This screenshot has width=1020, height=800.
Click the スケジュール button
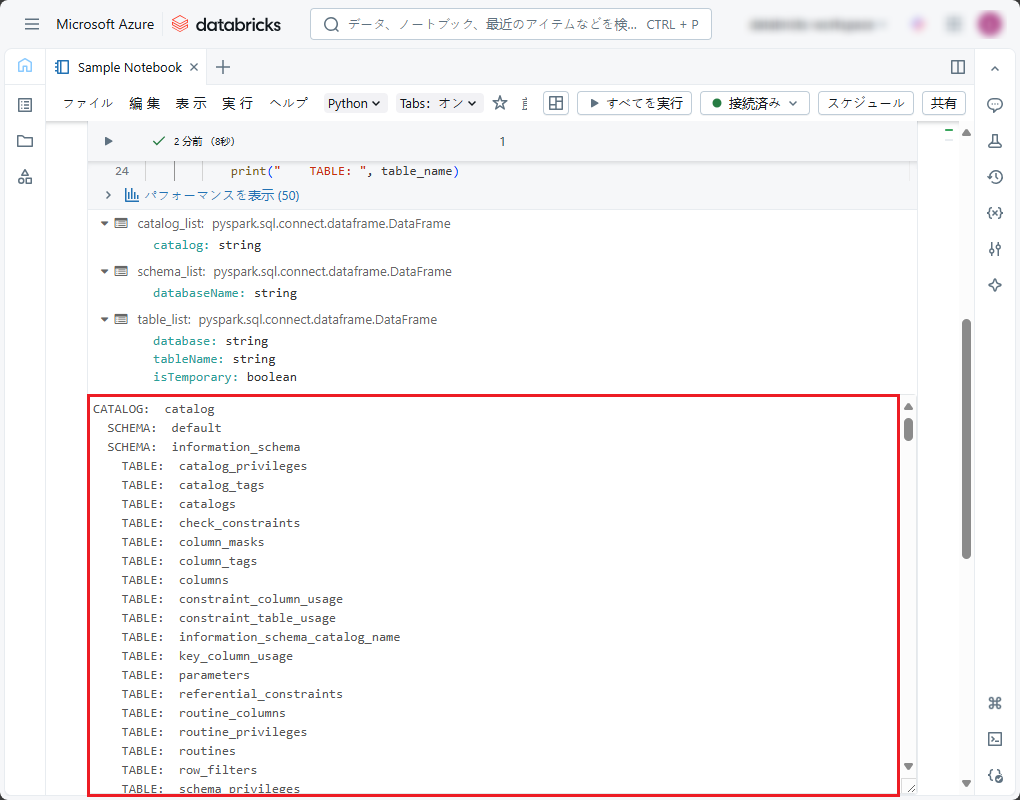(x=865, y=103)
